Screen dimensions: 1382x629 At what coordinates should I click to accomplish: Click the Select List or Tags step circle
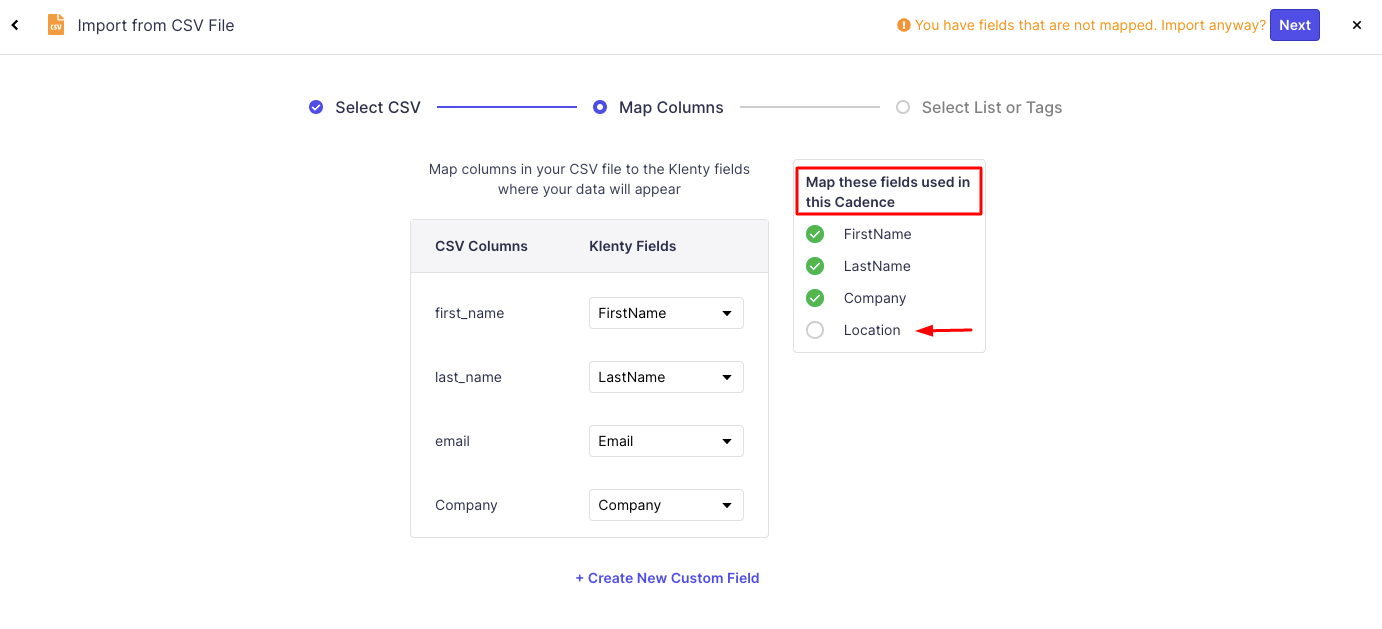click(903, 107)
